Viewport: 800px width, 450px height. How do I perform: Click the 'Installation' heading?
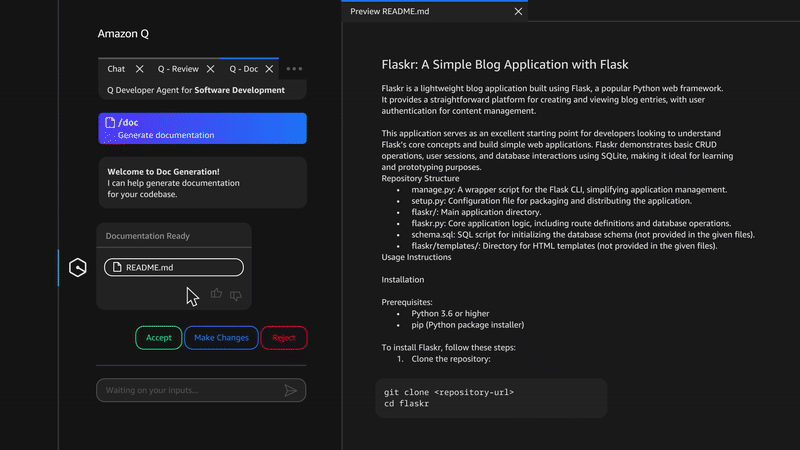click(403, 280)
